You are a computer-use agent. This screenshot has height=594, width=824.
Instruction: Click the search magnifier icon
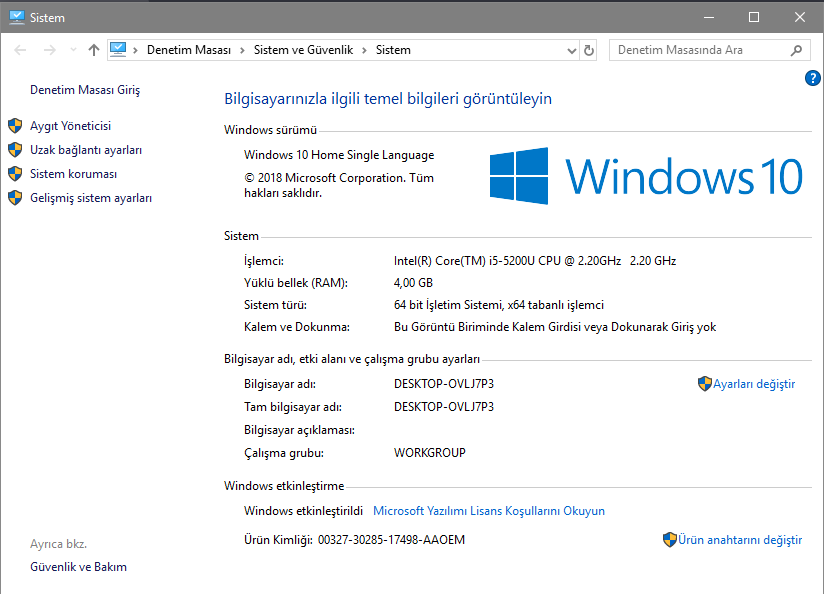pos(797,50)
